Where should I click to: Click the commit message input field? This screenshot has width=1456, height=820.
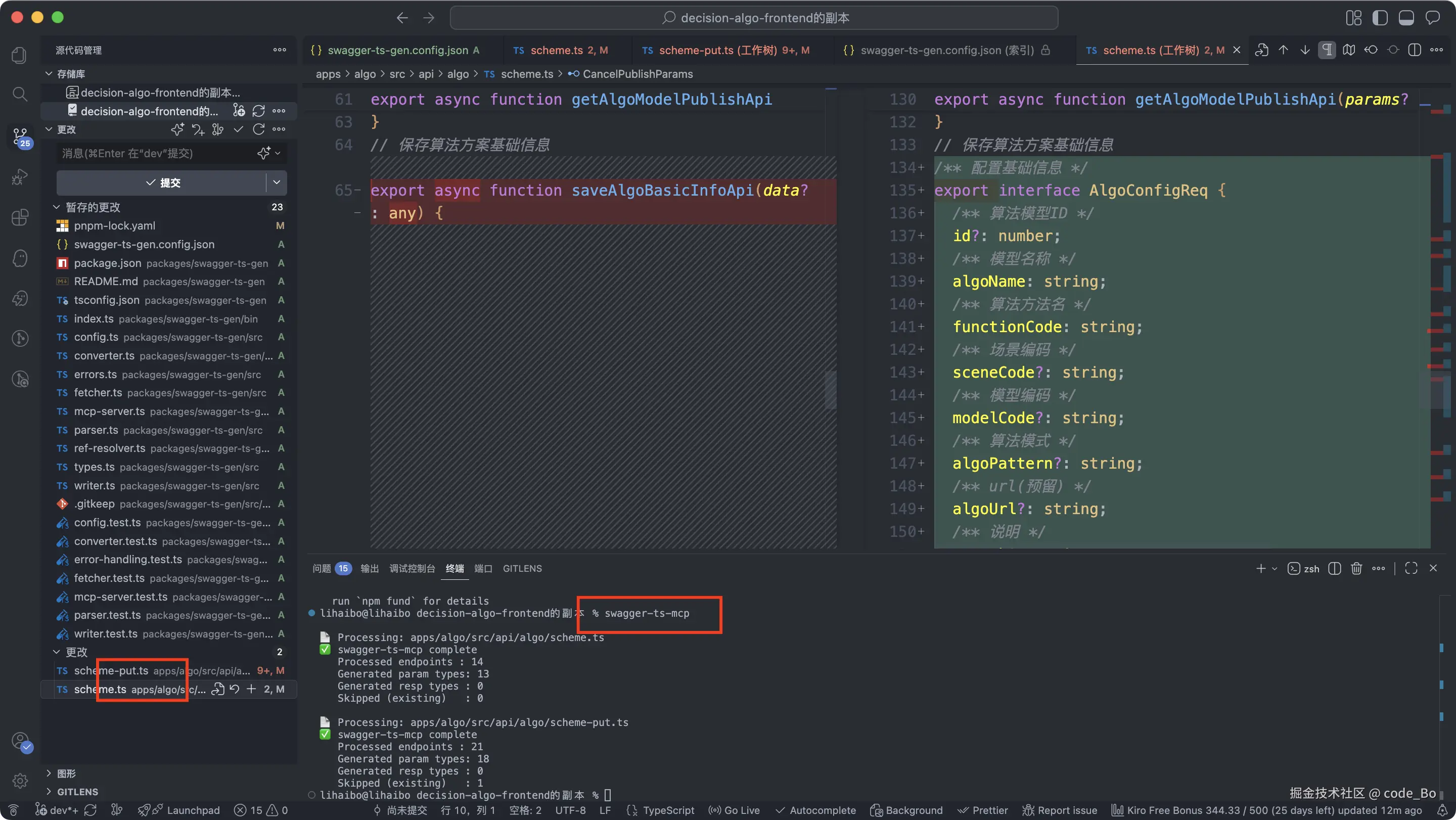tap(158, 153)
